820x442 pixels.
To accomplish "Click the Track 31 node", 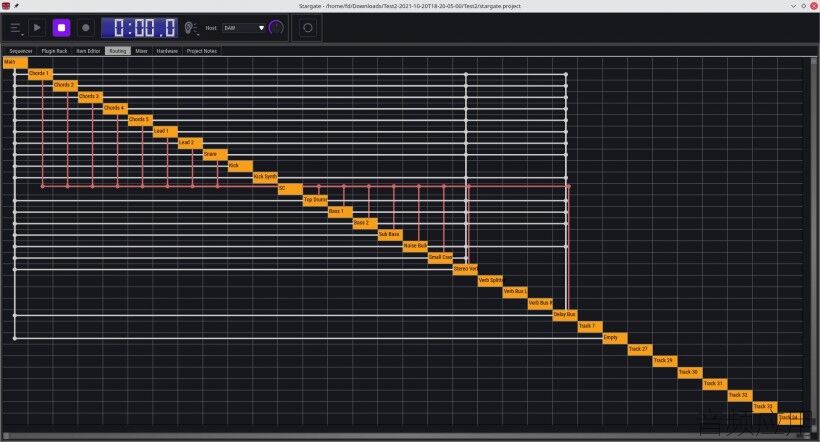I will point(715,384).
